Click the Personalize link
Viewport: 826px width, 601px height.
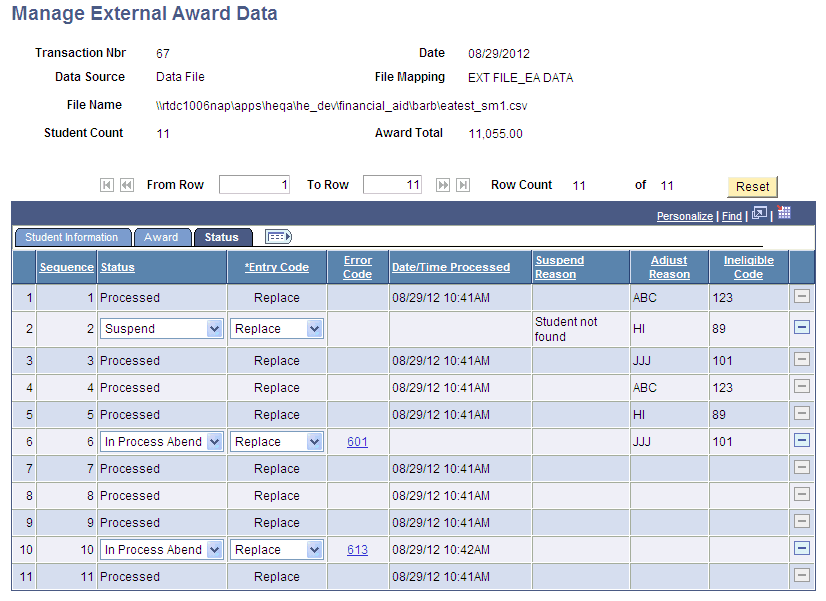[x=684, y=216]
